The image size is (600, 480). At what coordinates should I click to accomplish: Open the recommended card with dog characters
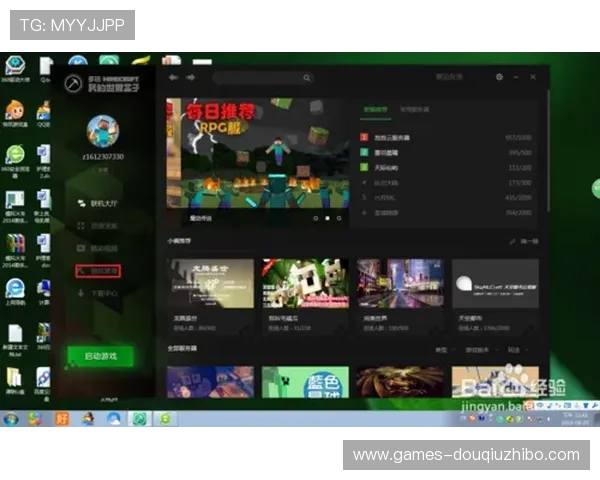click(x=305, y=296)
